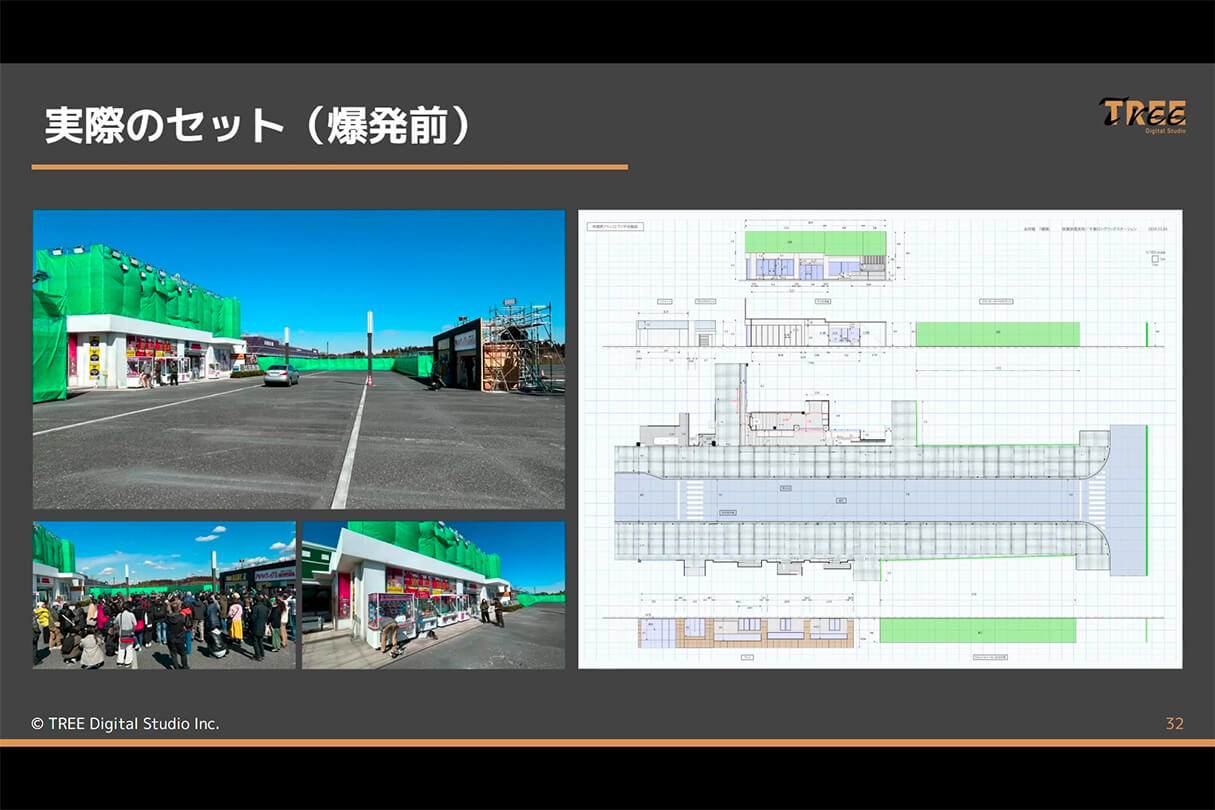This screenshot has width=1215, height=810.
Task: Click the orange underline beneath the title
Action: click(335, 165)
